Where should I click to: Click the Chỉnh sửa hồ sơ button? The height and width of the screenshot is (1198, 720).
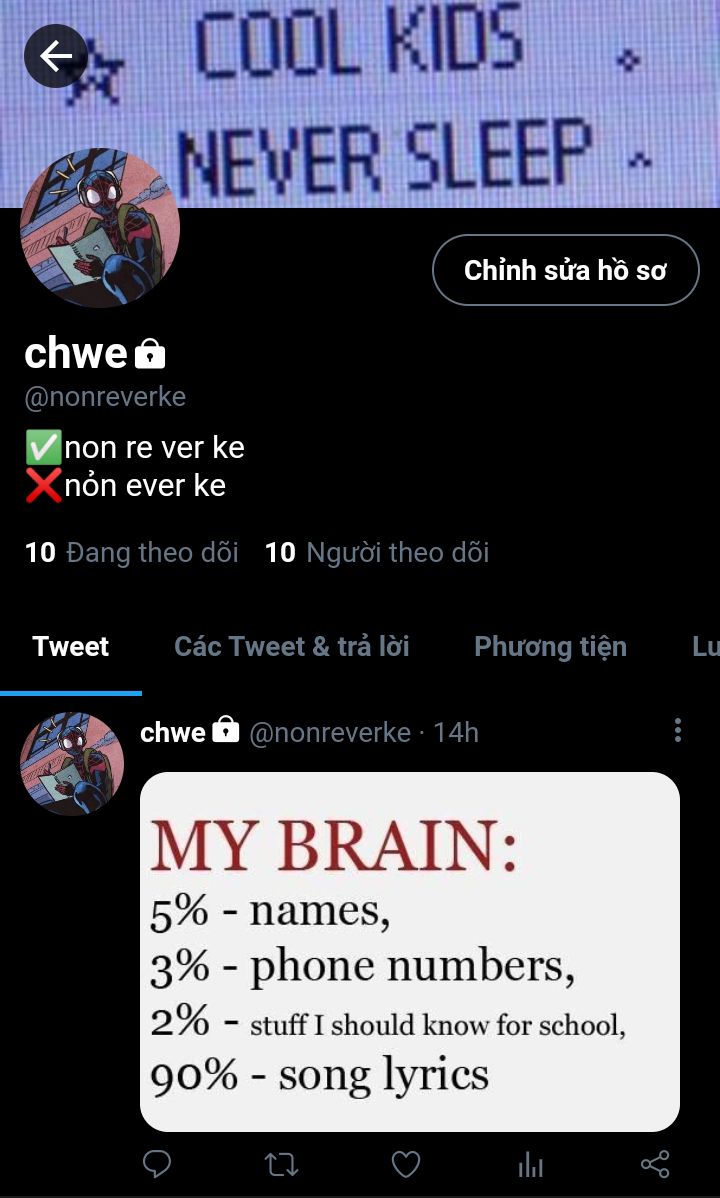pos(566,270)
